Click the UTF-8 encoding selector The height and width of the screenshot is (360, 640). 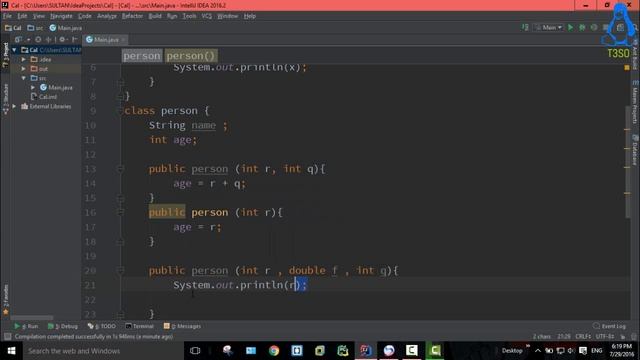pyautogui.click(x=605, y=337)
